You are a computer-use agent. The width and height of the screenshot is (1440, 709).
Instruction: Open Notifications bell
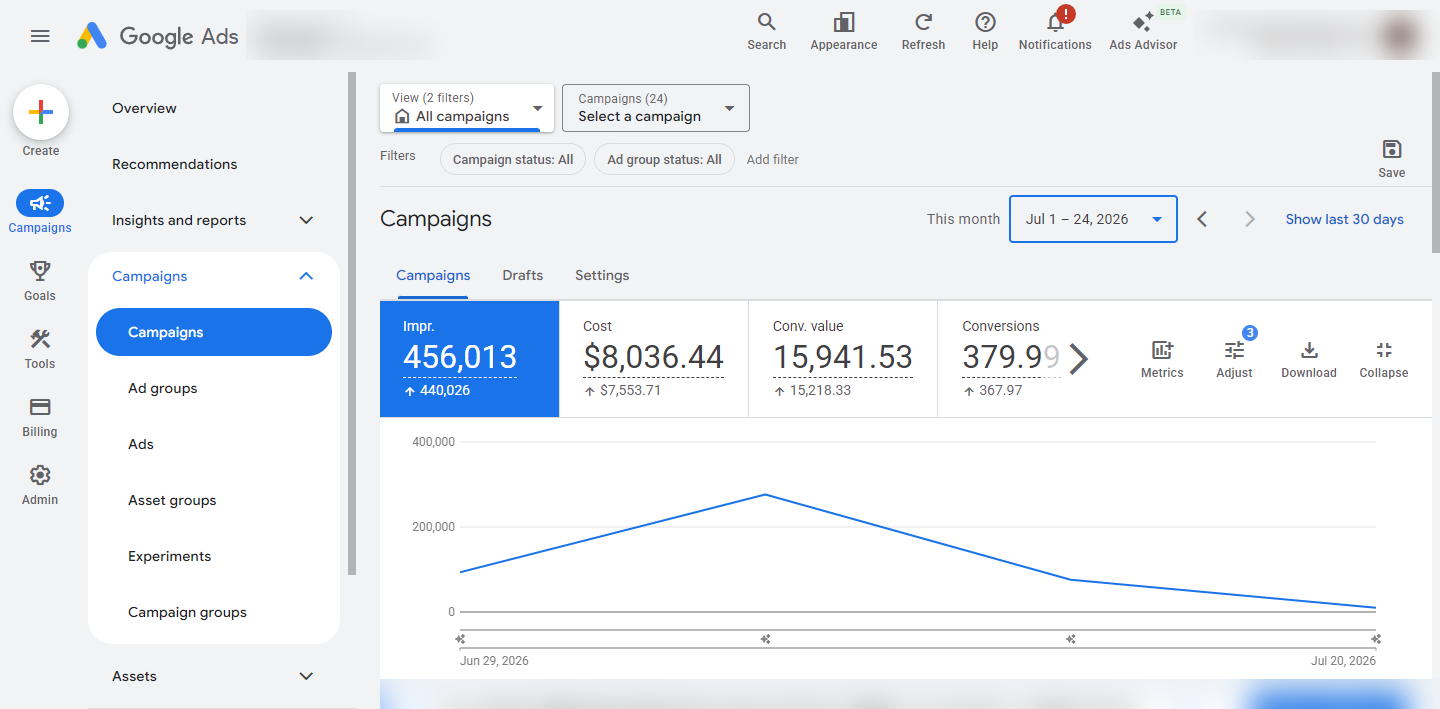click(1055, 31)
